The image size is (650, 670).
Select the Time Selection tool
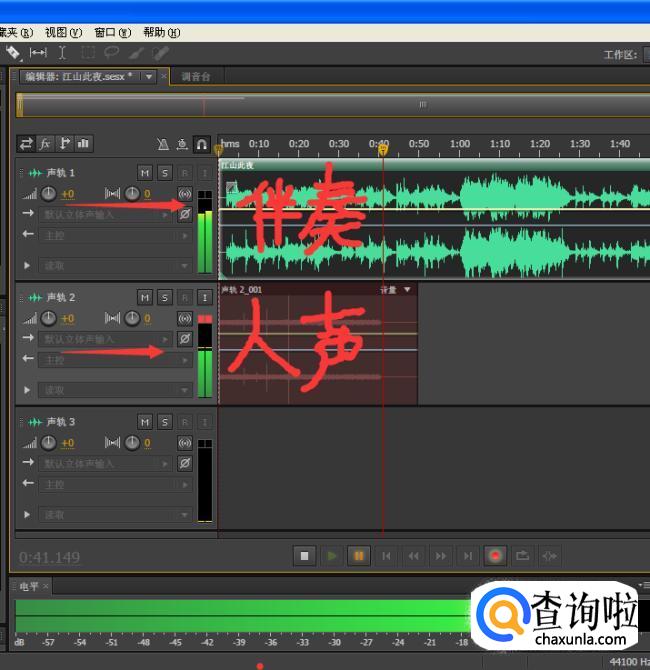tap(62, 53)
